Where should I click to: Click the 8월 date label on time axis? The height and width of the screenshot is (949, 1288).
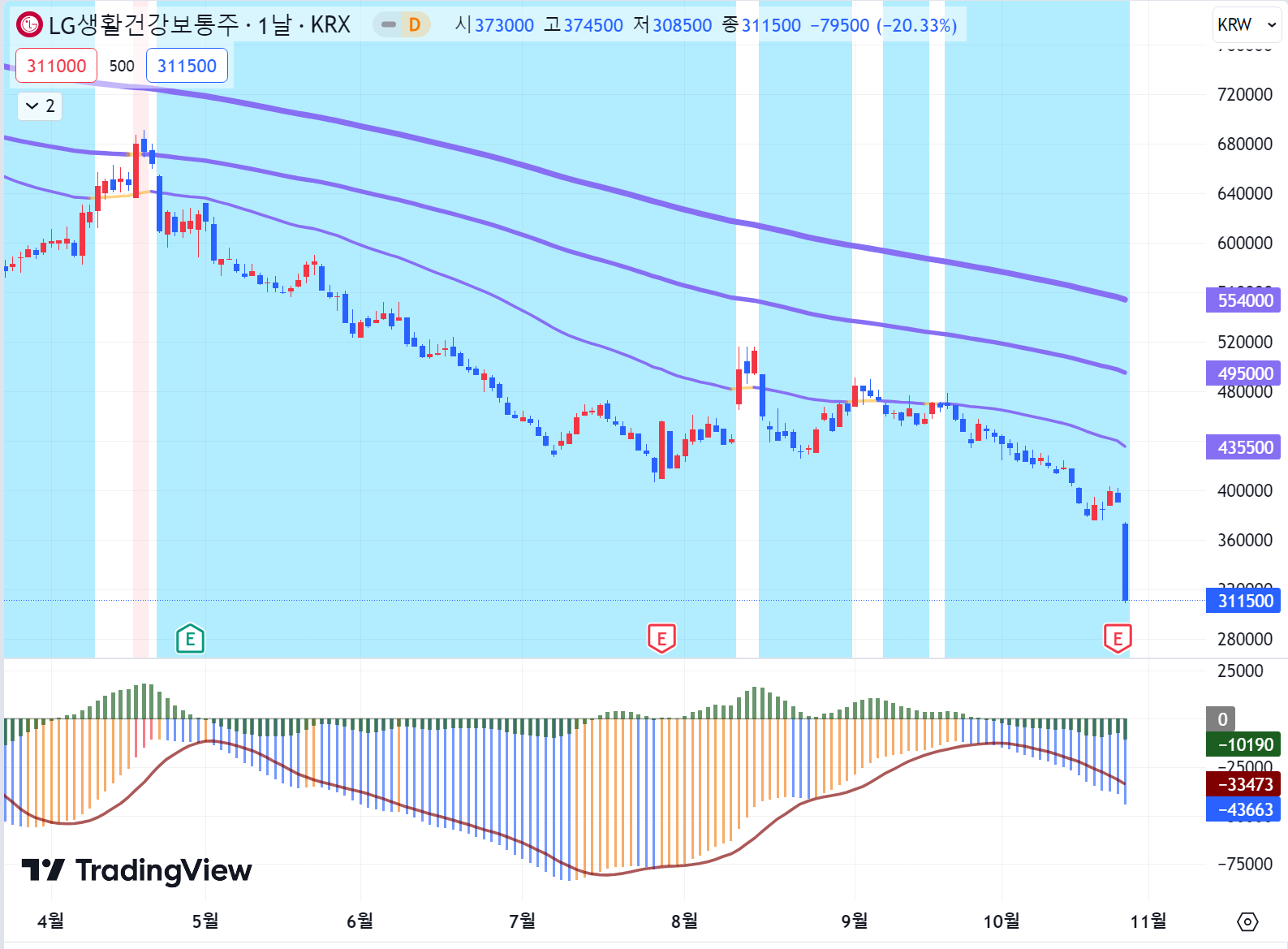tap(684, 921)
